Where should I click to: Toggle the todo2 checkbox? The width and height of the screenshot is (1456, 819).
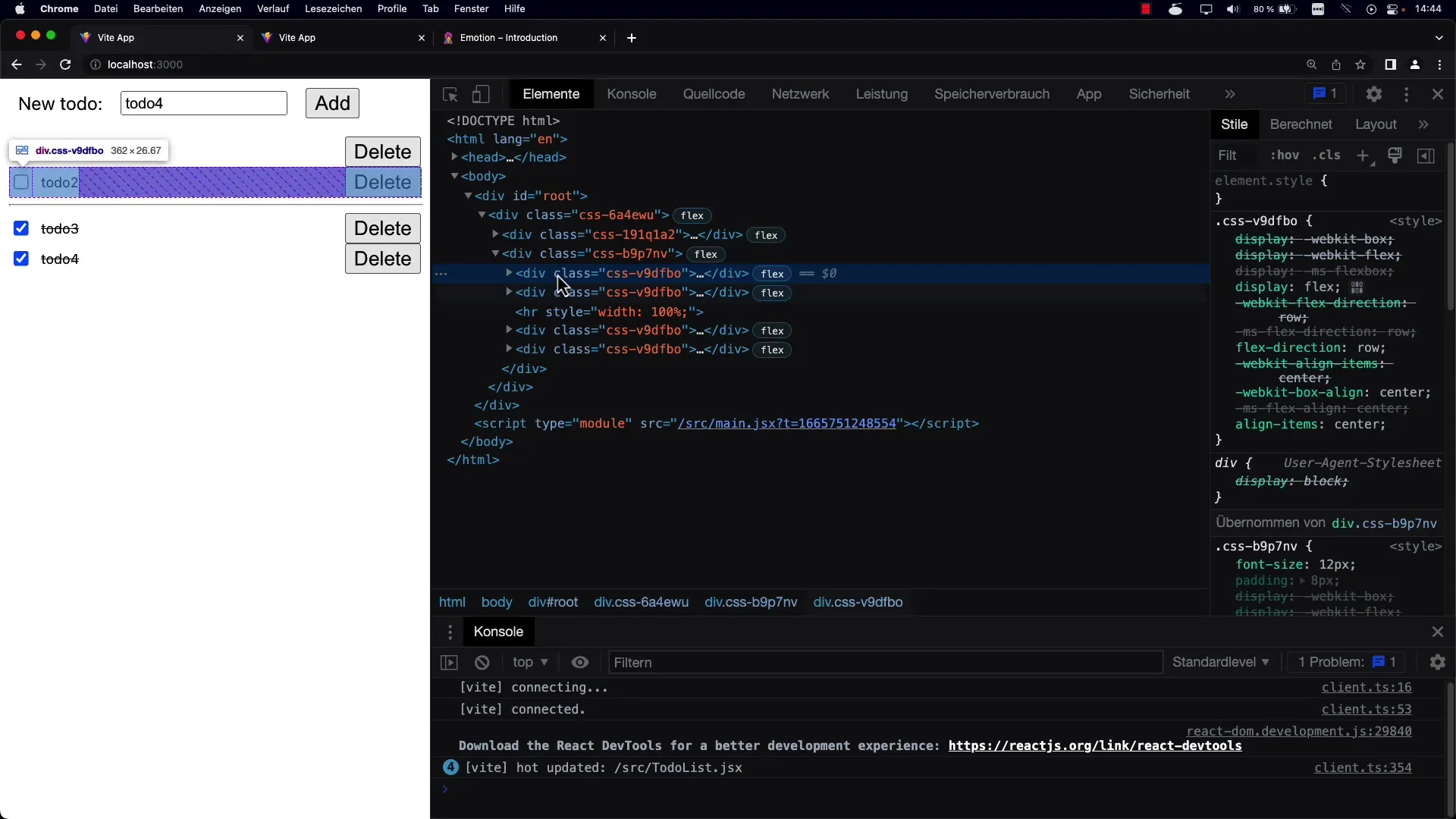[21, 182]
